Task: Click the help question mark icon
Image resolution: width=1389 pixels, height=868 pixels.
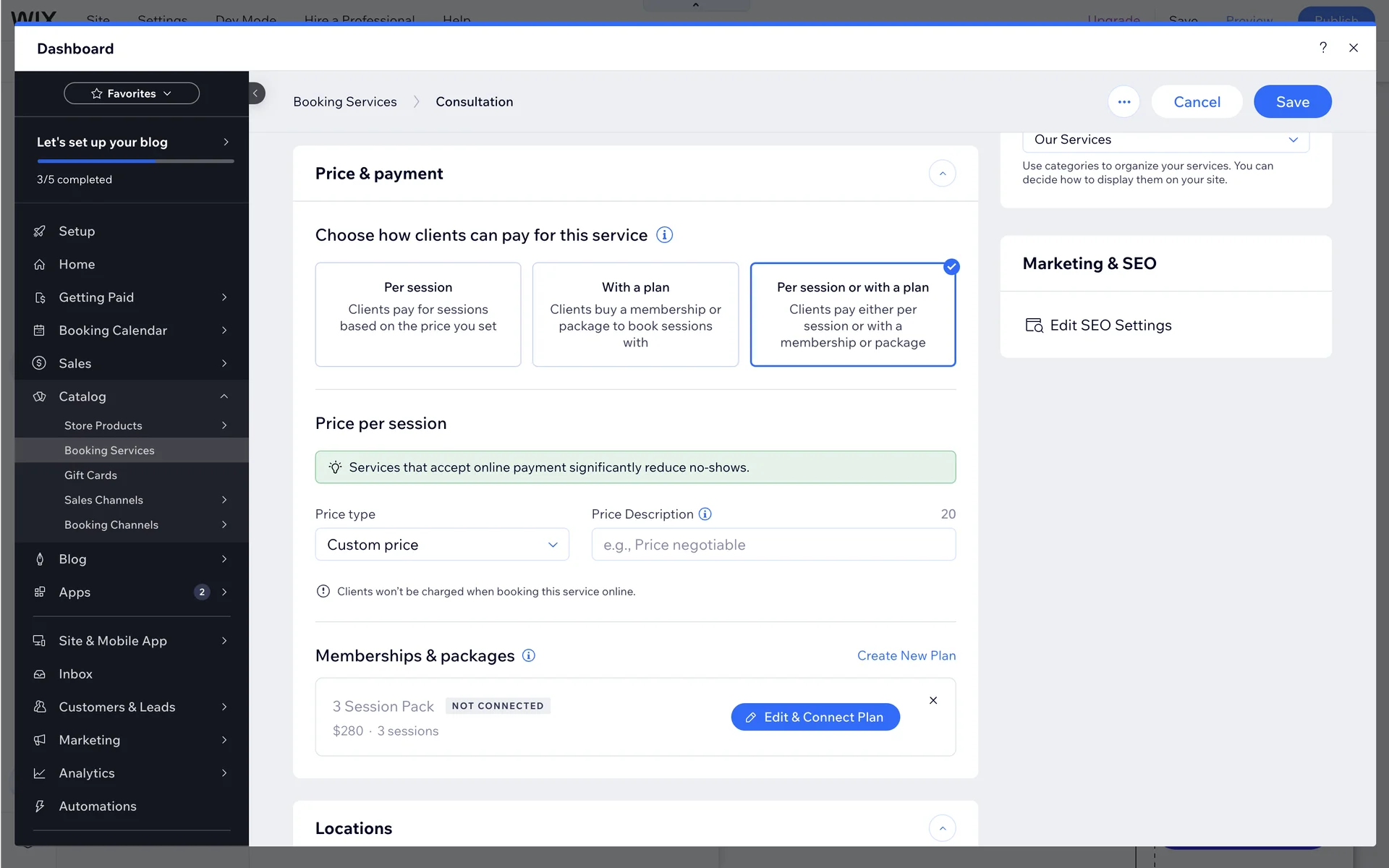Action: [1323, 48]
